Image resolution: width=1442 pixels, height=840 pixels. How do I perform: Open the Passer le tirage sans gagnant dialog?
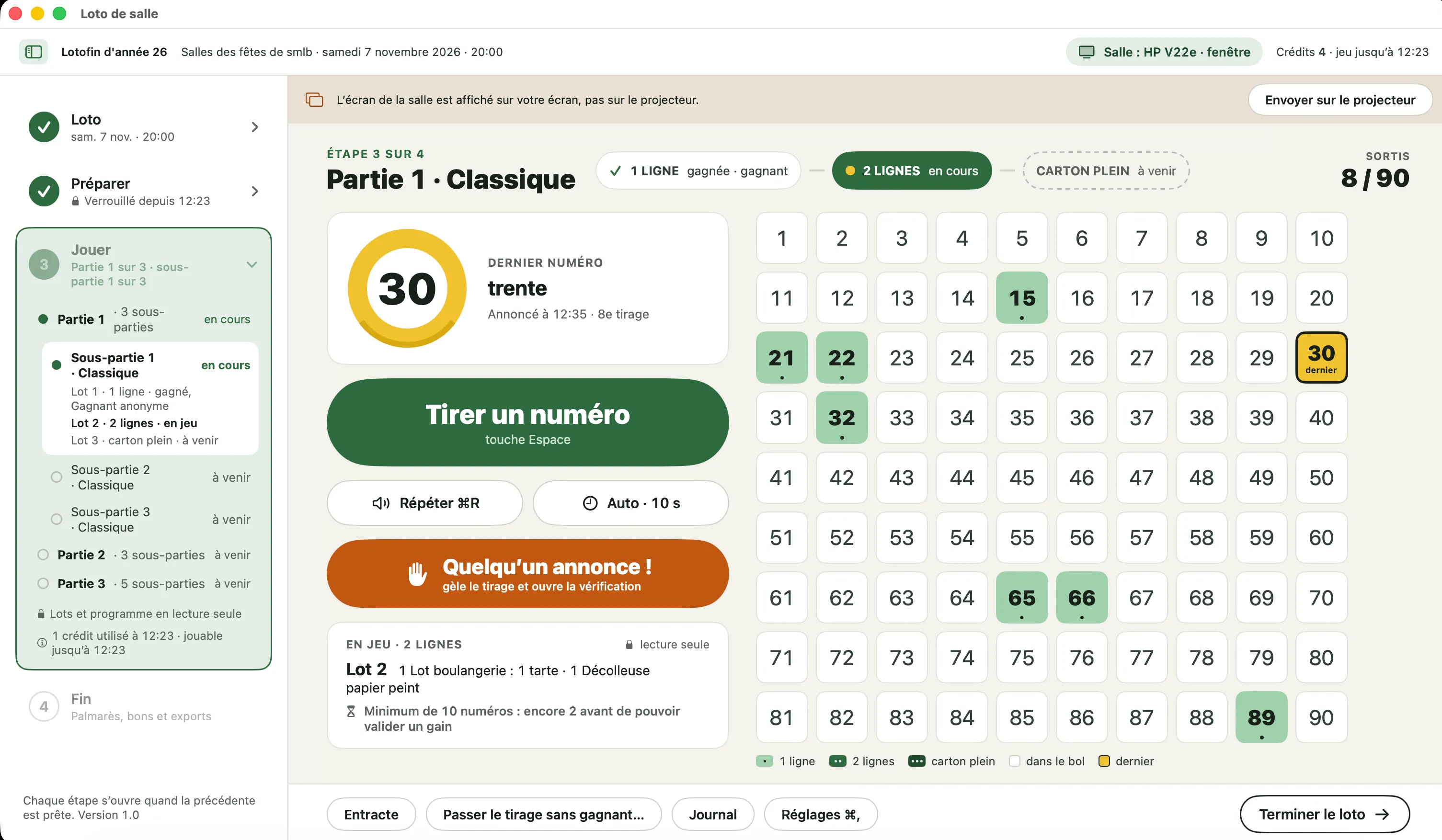tap(544, 814)
